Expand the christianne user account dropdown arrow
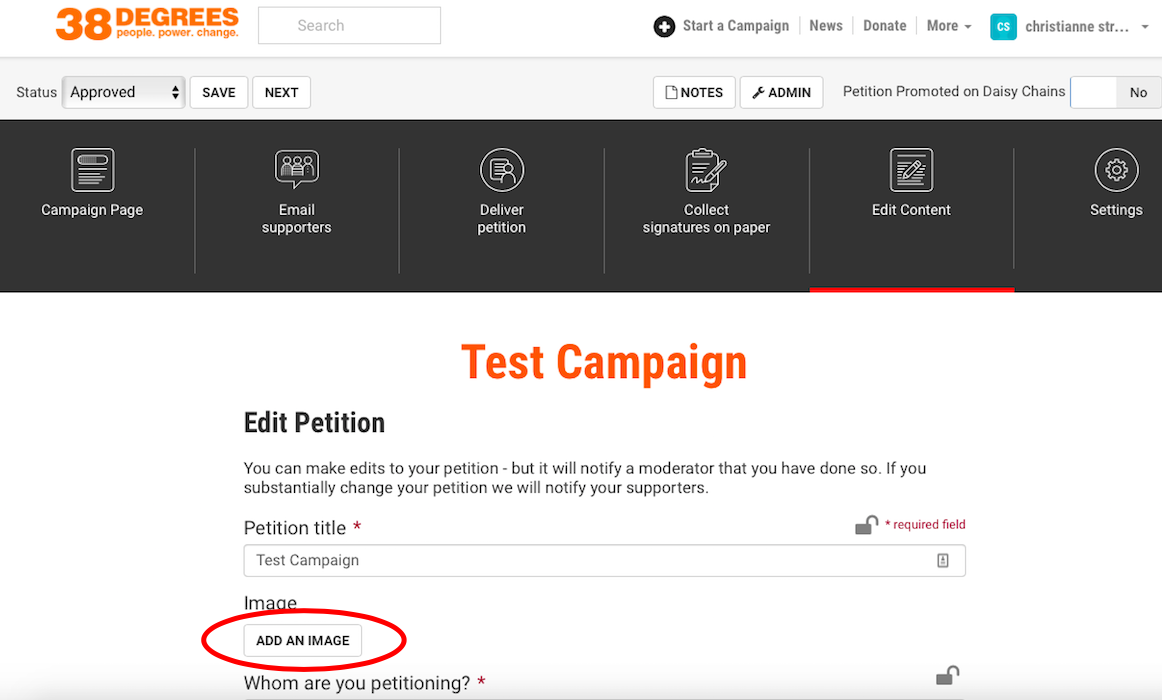 (x=1145, y=27)
